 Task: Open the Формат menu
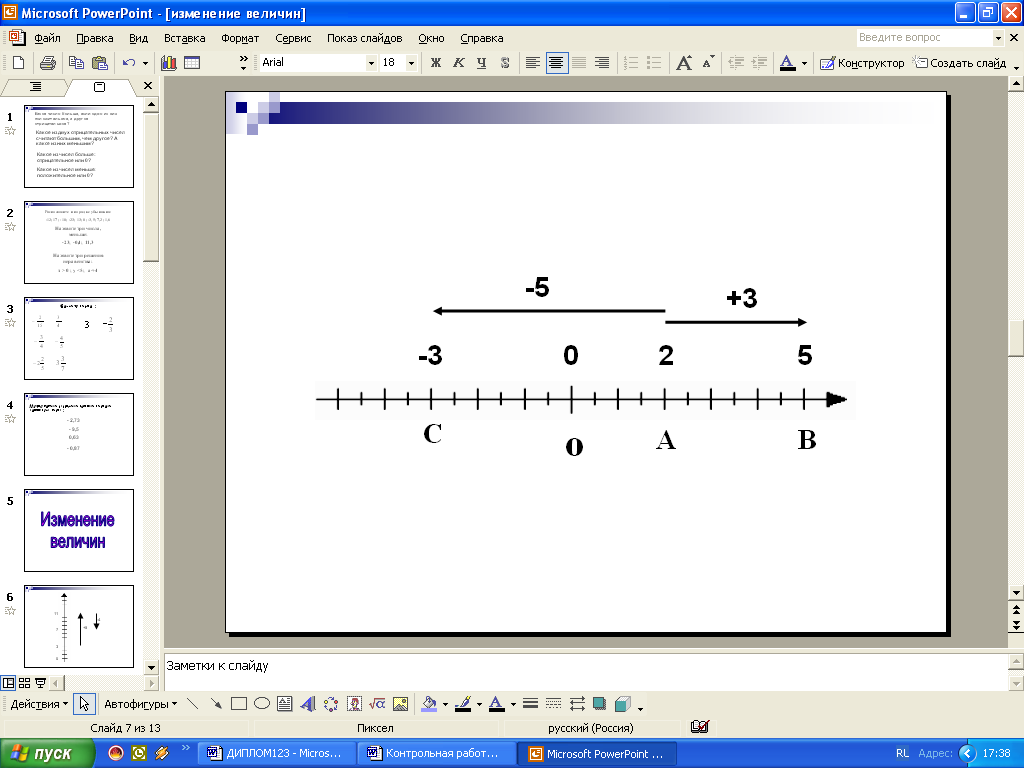[240, 38]
